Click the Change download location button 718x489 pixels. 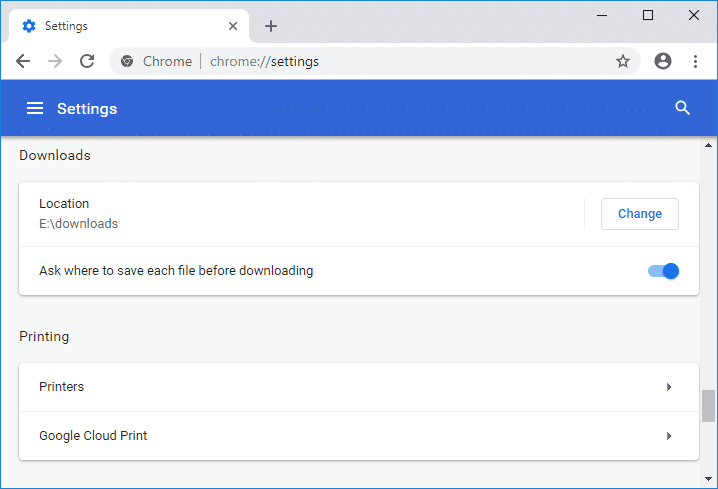point(639,214)
